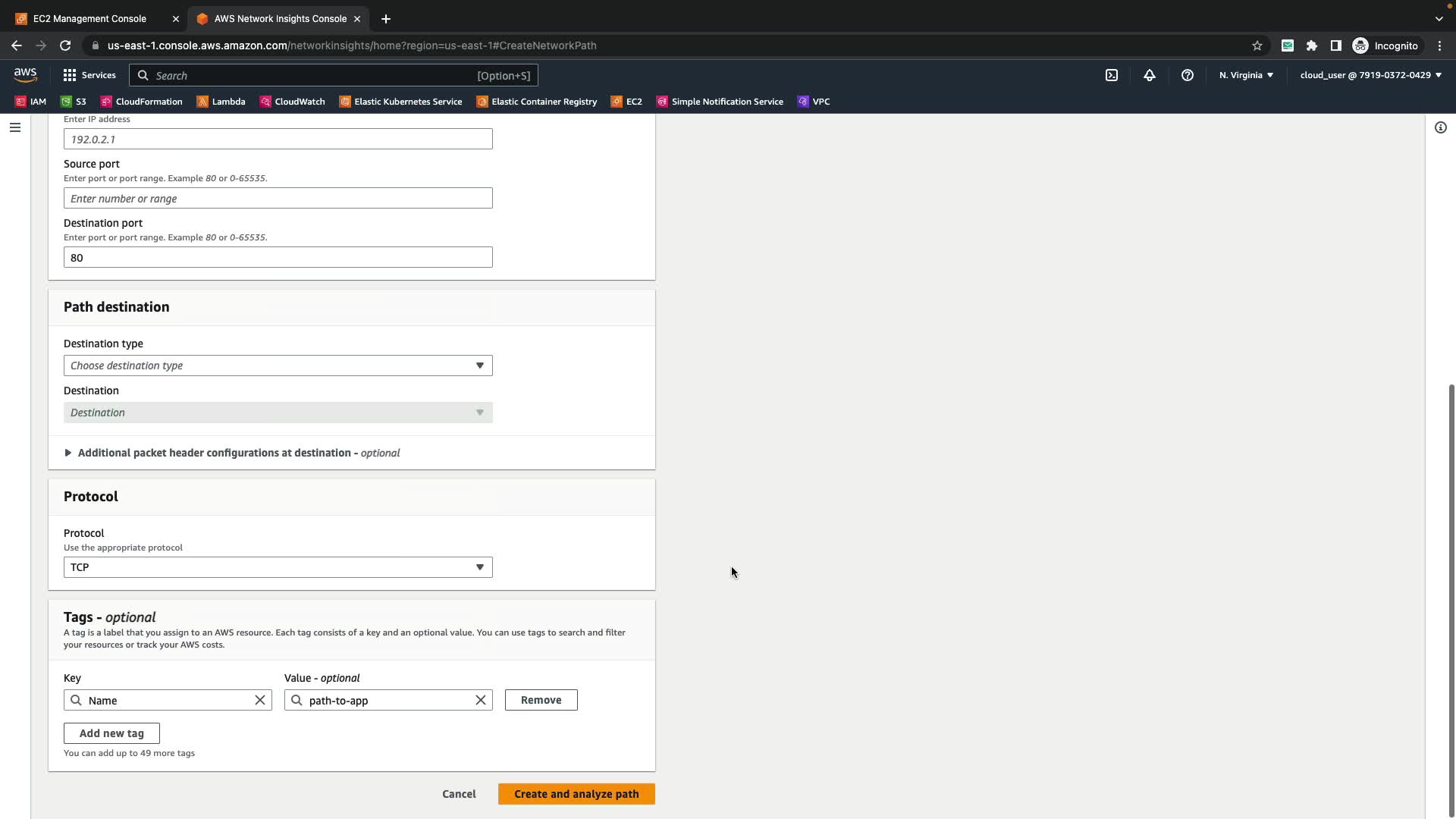Bookmark this page with star icon
This screenshot has width=1456, height=819.
1257,45
